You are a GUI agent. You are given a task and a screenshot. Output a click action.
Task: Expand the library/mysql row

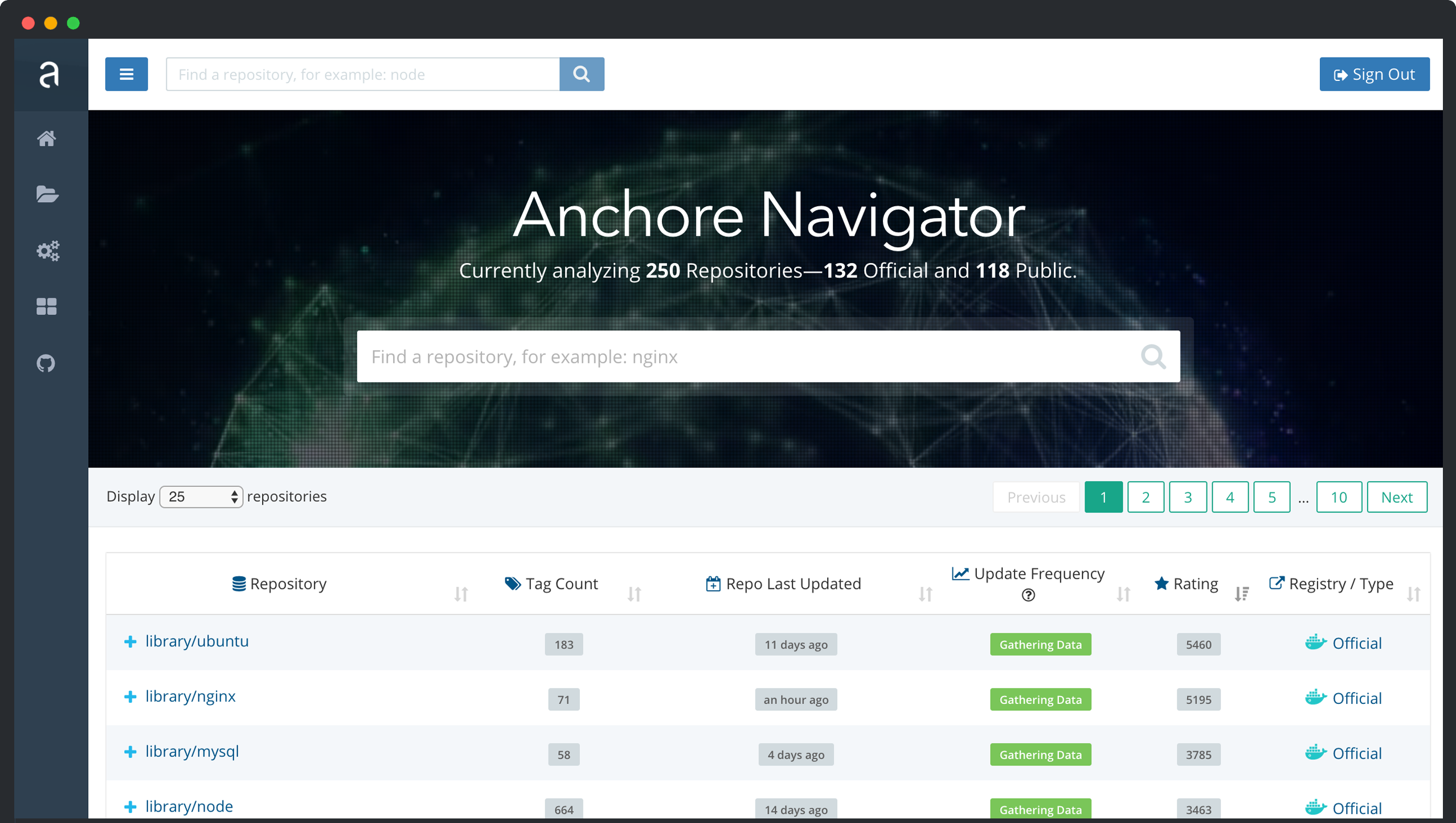pos(130,752)
